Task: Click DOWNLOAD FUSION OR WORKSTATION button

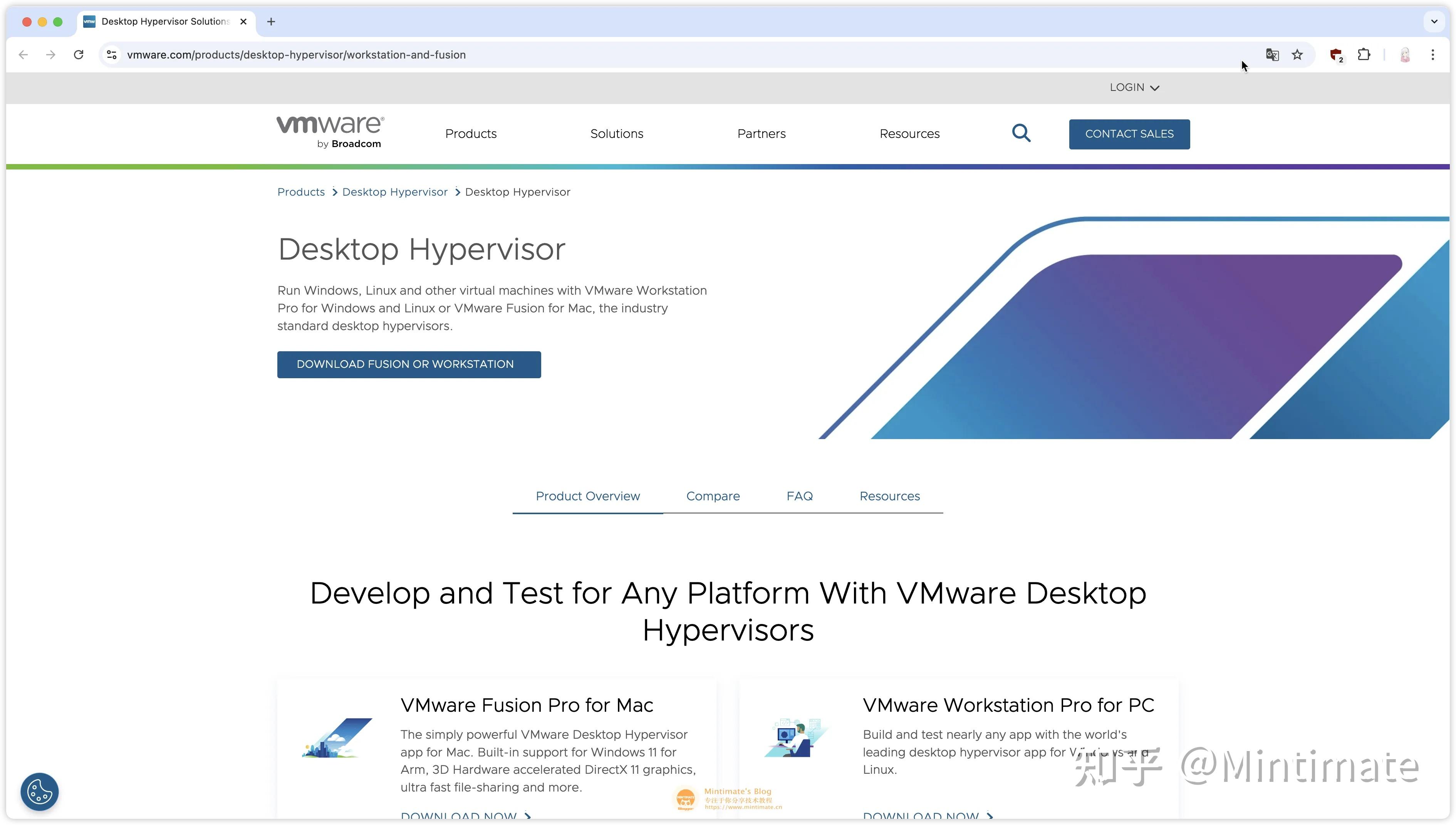Action: (408, 364)
